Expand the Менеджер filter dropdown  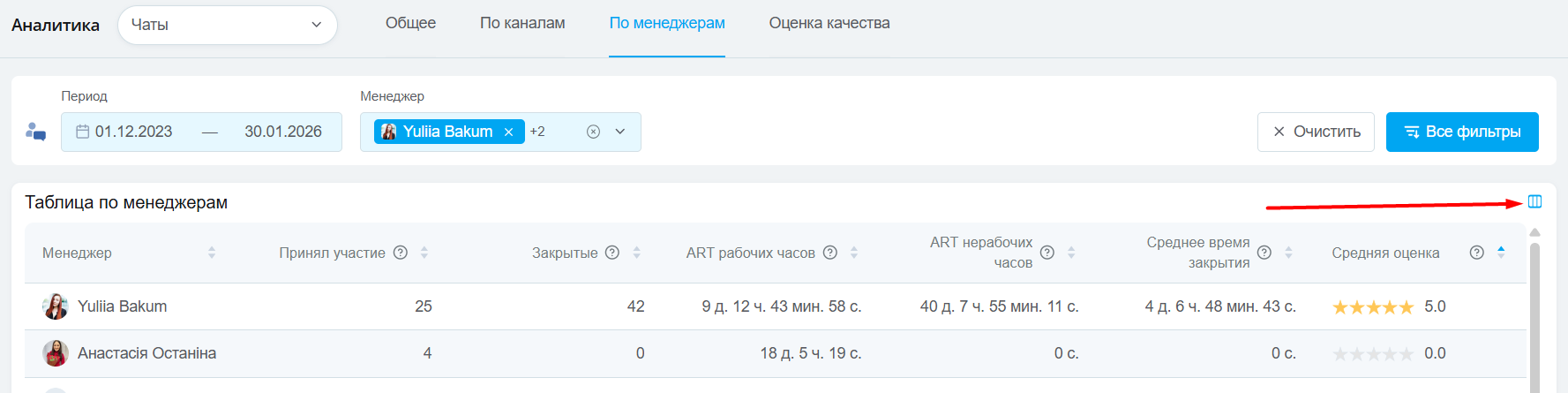tap(620, 132)
